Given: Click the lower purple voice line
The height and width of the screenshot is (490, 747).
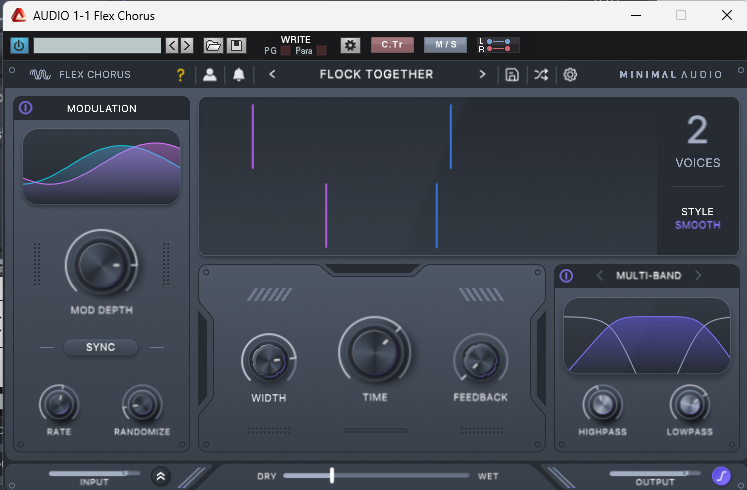Looking at the screenshot, I should [x=326, y=216].
